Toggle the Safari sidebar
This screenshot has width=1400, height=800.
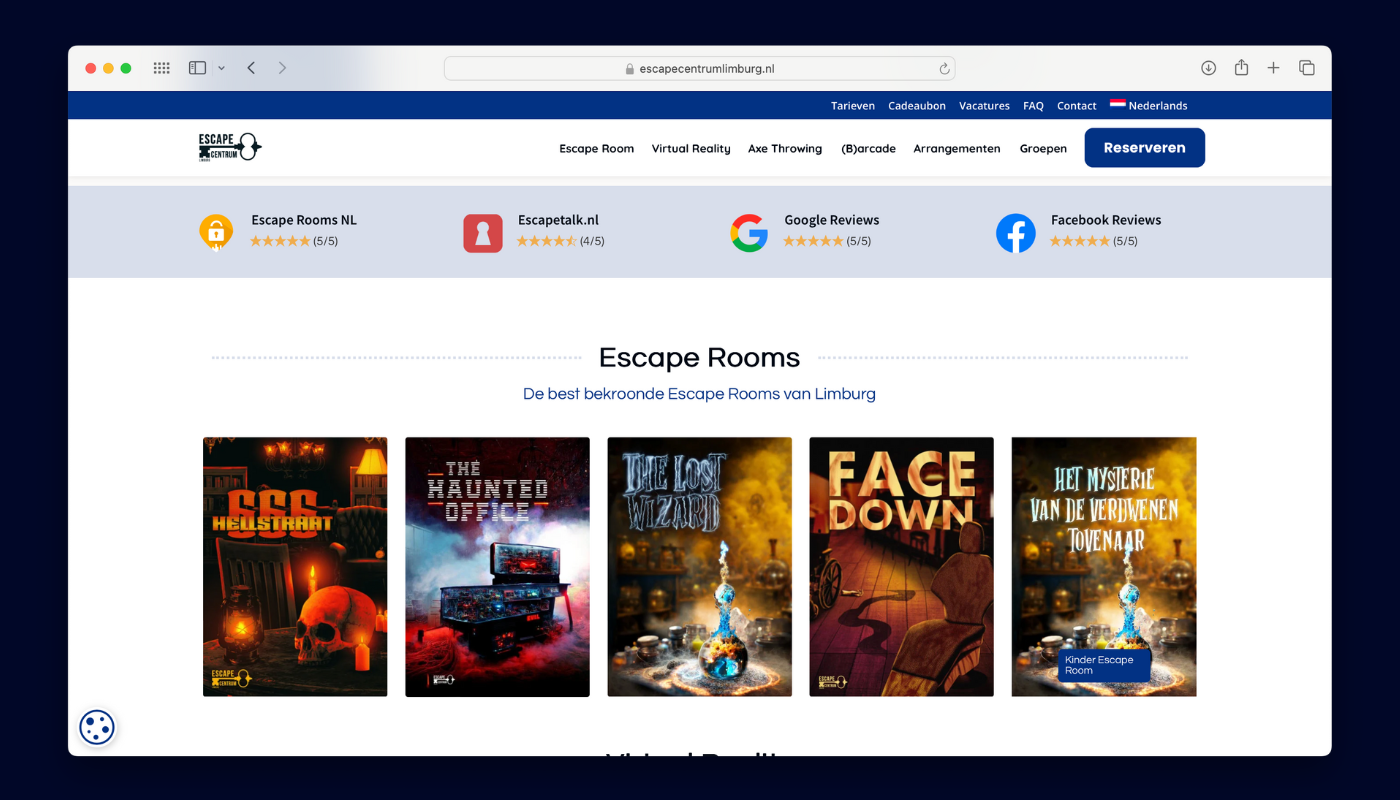(x=197, y=68)
